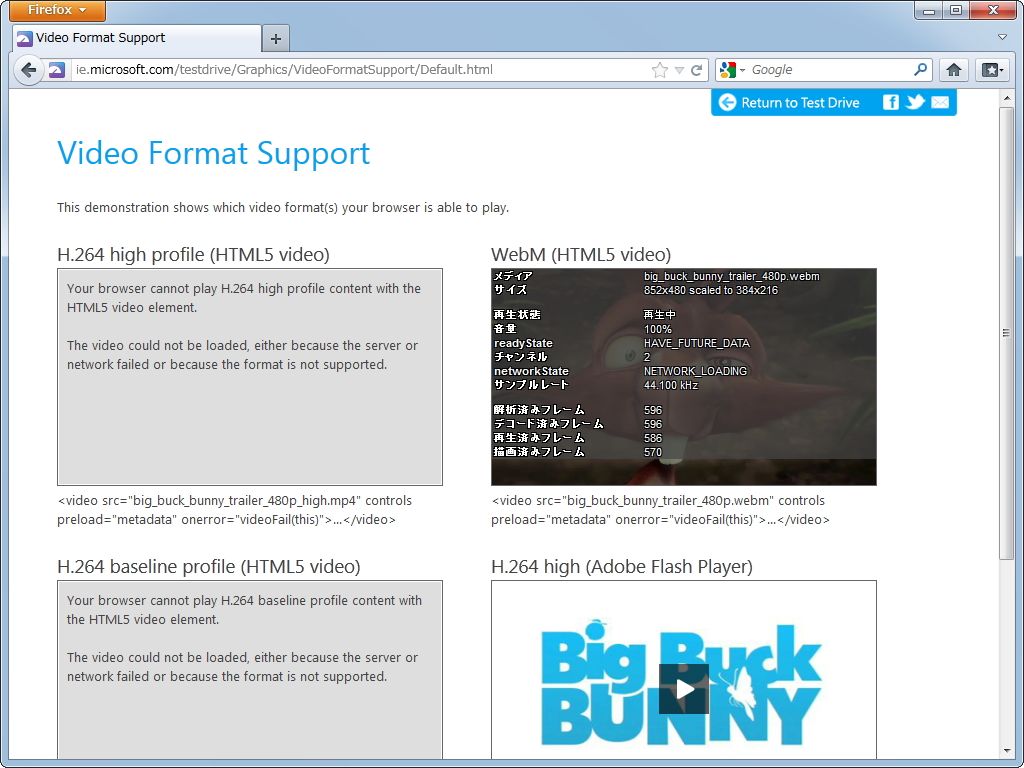Open bookmarks via the bookmarks star icon
1024x768 pixels.
(x=988, y=69)
